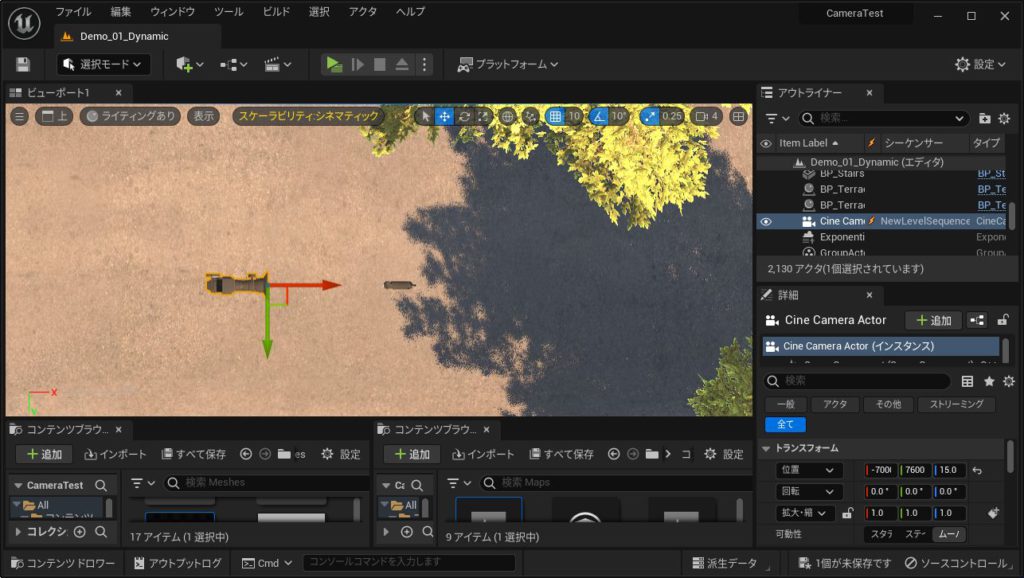Click the viewport layout grid icon
This screenshot has width=1024, height=578.
pos(738,116)
